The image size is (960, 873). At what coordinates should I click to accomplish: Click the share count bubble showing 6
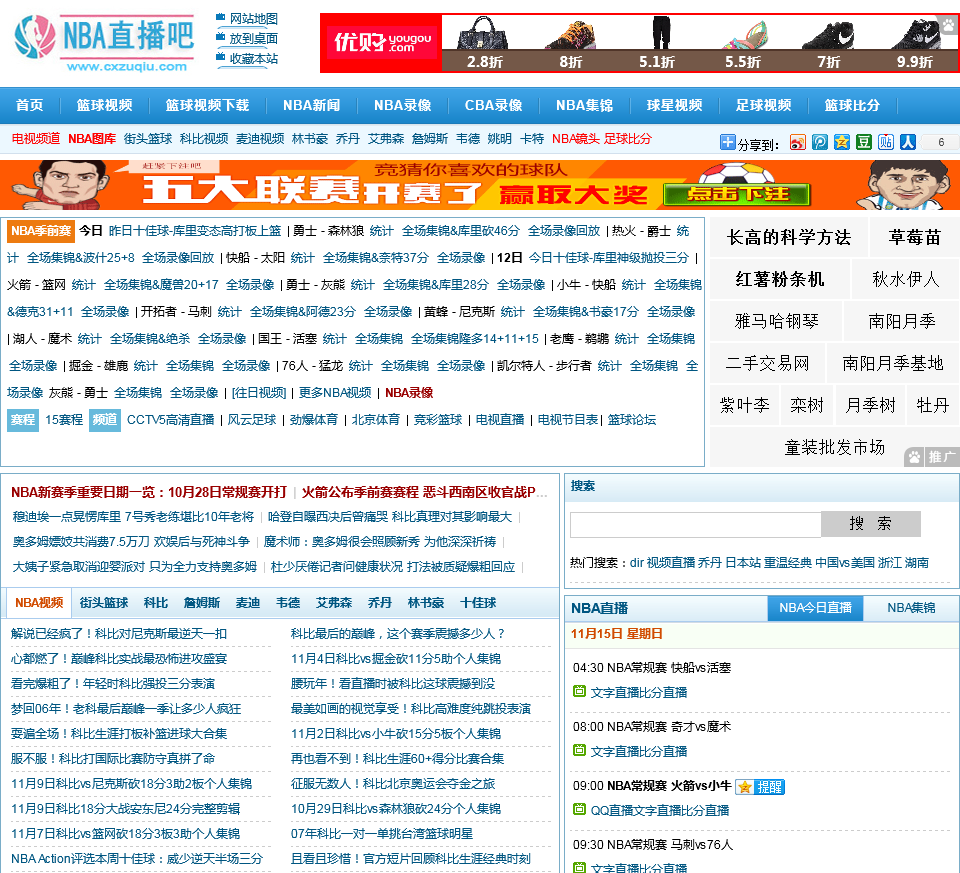click(940, 143)
